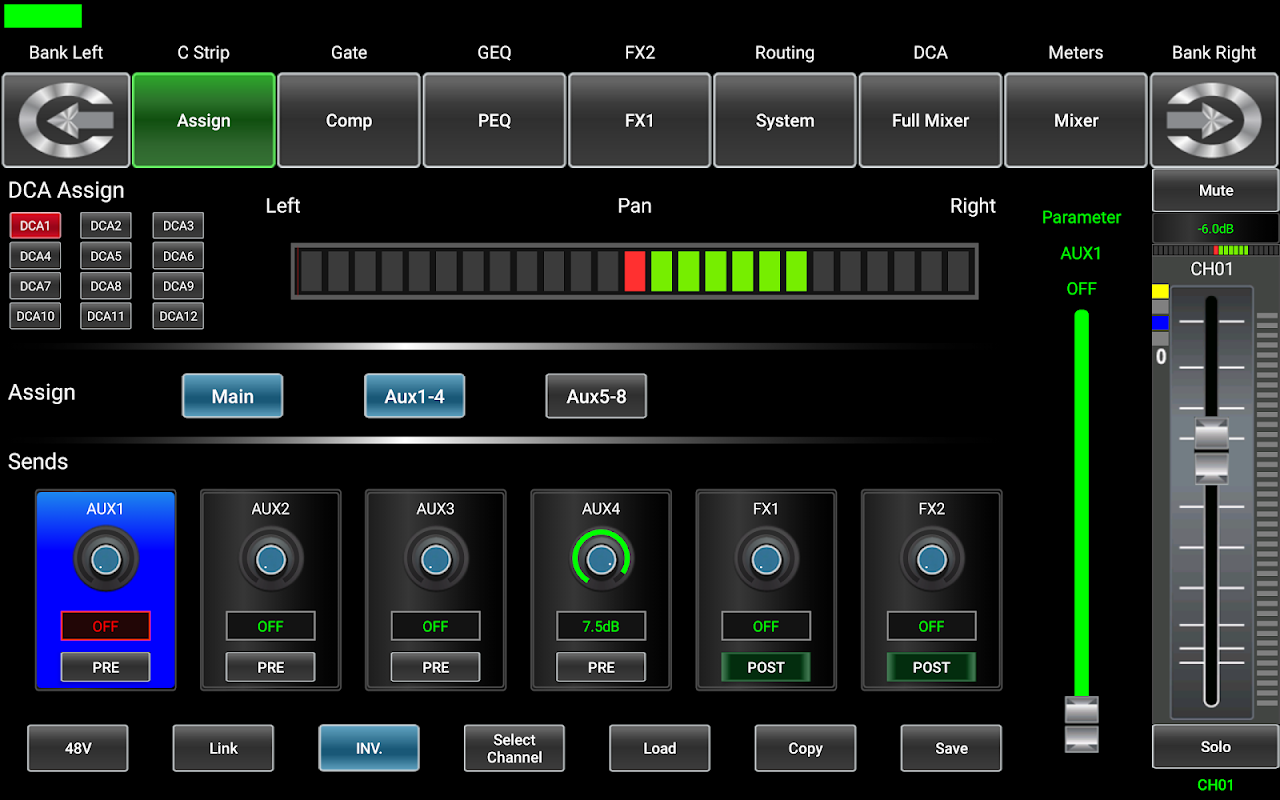Click the Copy button
Image resolution: width=1280 pixels, height=800 pixels.
click(805, 748)
